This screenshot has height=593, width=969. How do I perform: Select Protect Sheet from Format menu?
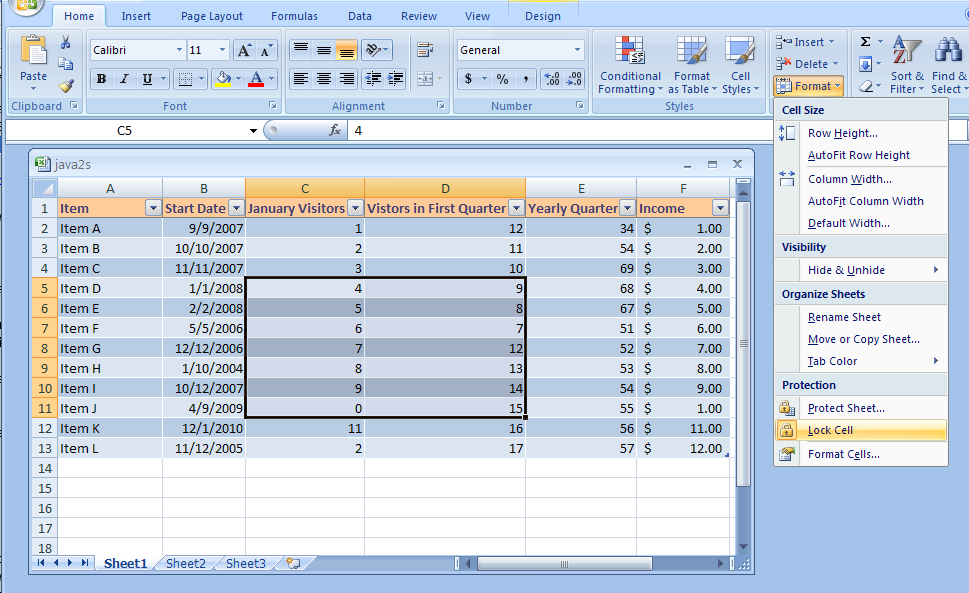coord(846,408)
